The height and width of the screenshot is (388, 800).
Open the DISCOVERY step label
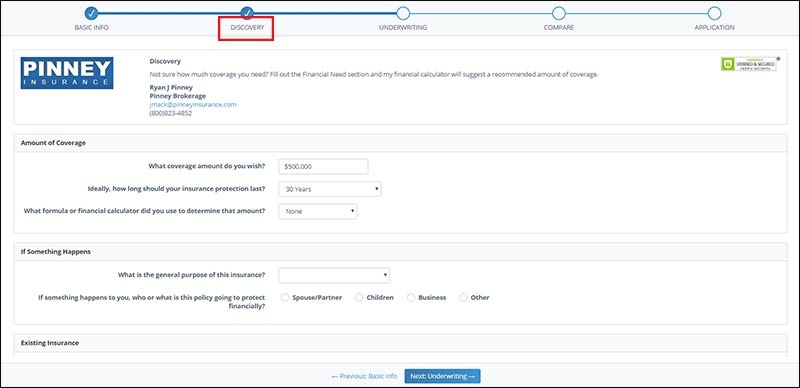click(247, 28)
